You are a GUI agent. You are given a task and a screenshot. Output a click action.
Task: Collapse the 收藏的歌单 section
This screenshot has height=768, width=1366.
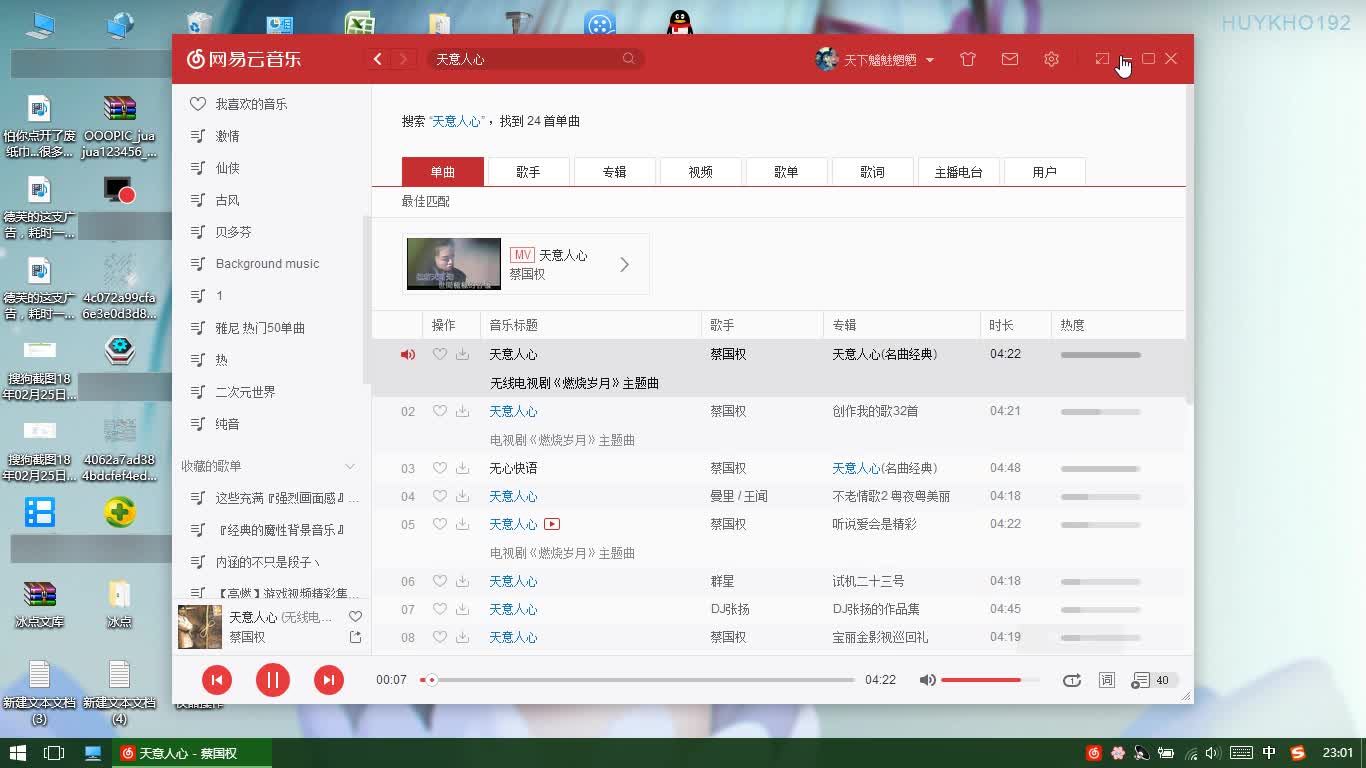click(350, 466)
